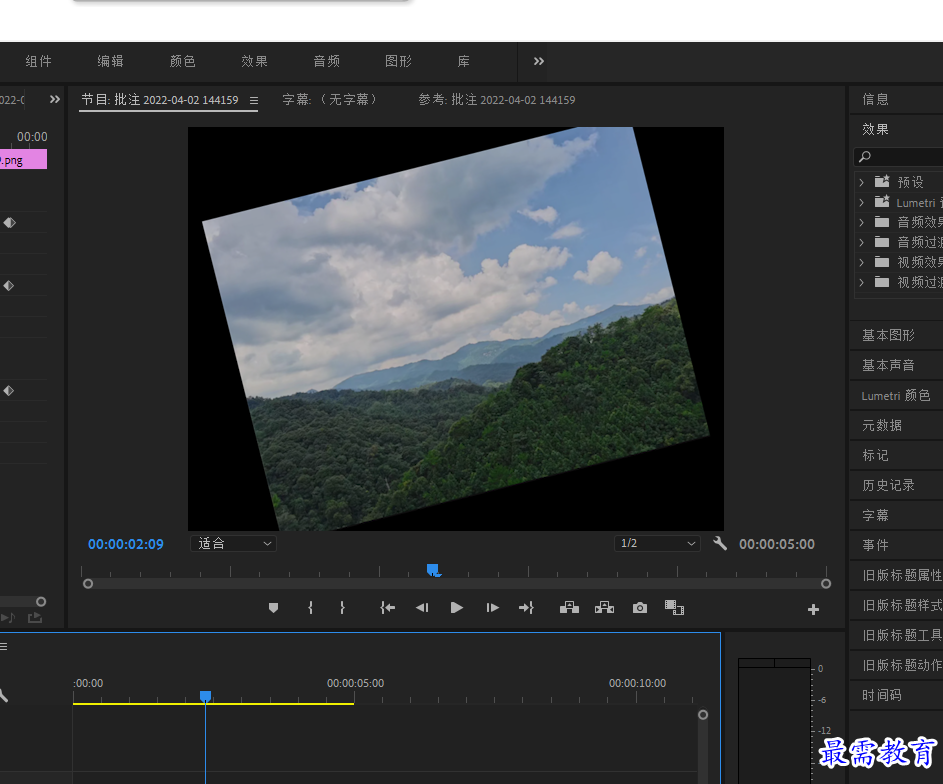Select the 字幕 (无字幕) tab
Image resolution: width=943 pixels, height=784 pixels.
330,100
